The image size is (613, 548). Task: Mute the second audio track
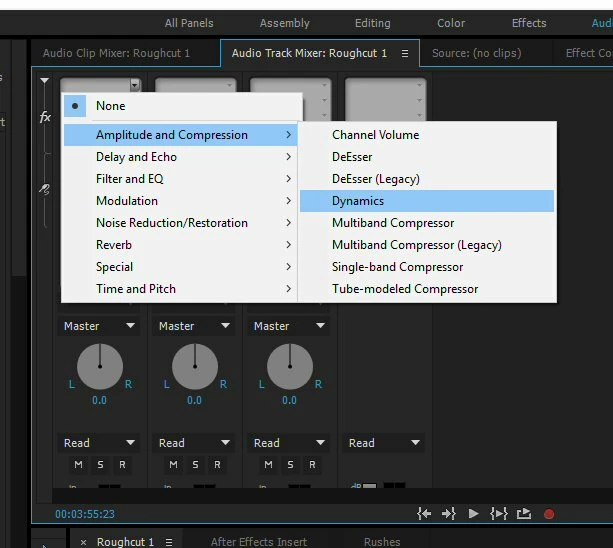(173, 464)
